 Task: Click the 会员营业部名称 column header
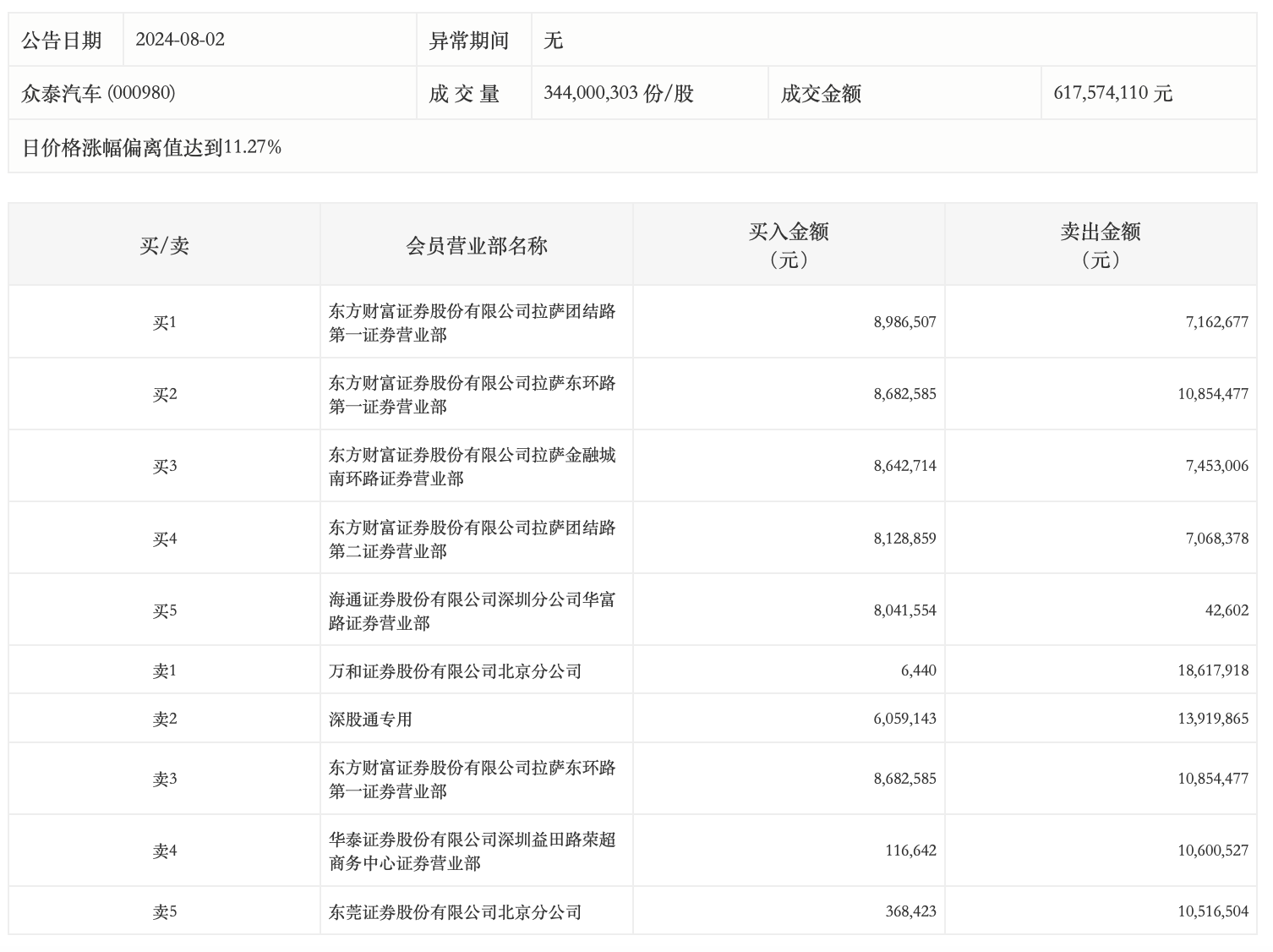click(476, 245)
